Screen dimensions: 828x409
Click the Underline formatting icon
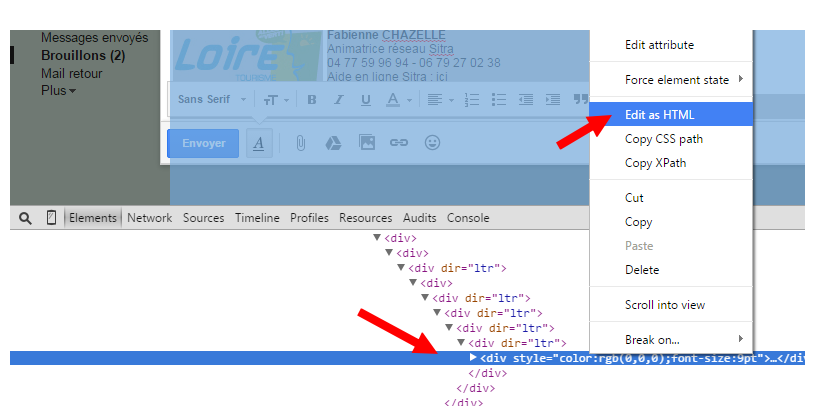(365, 100)
